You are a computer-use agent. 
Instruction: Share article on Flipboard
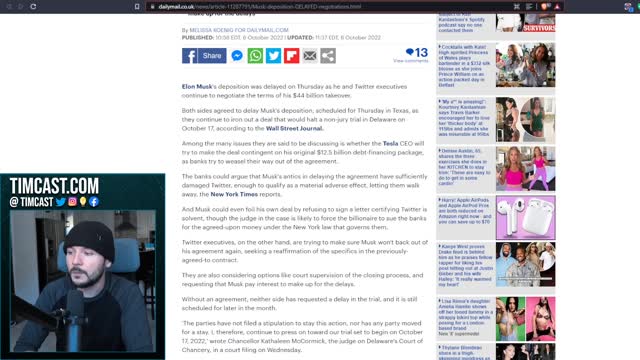pos(291,56)
